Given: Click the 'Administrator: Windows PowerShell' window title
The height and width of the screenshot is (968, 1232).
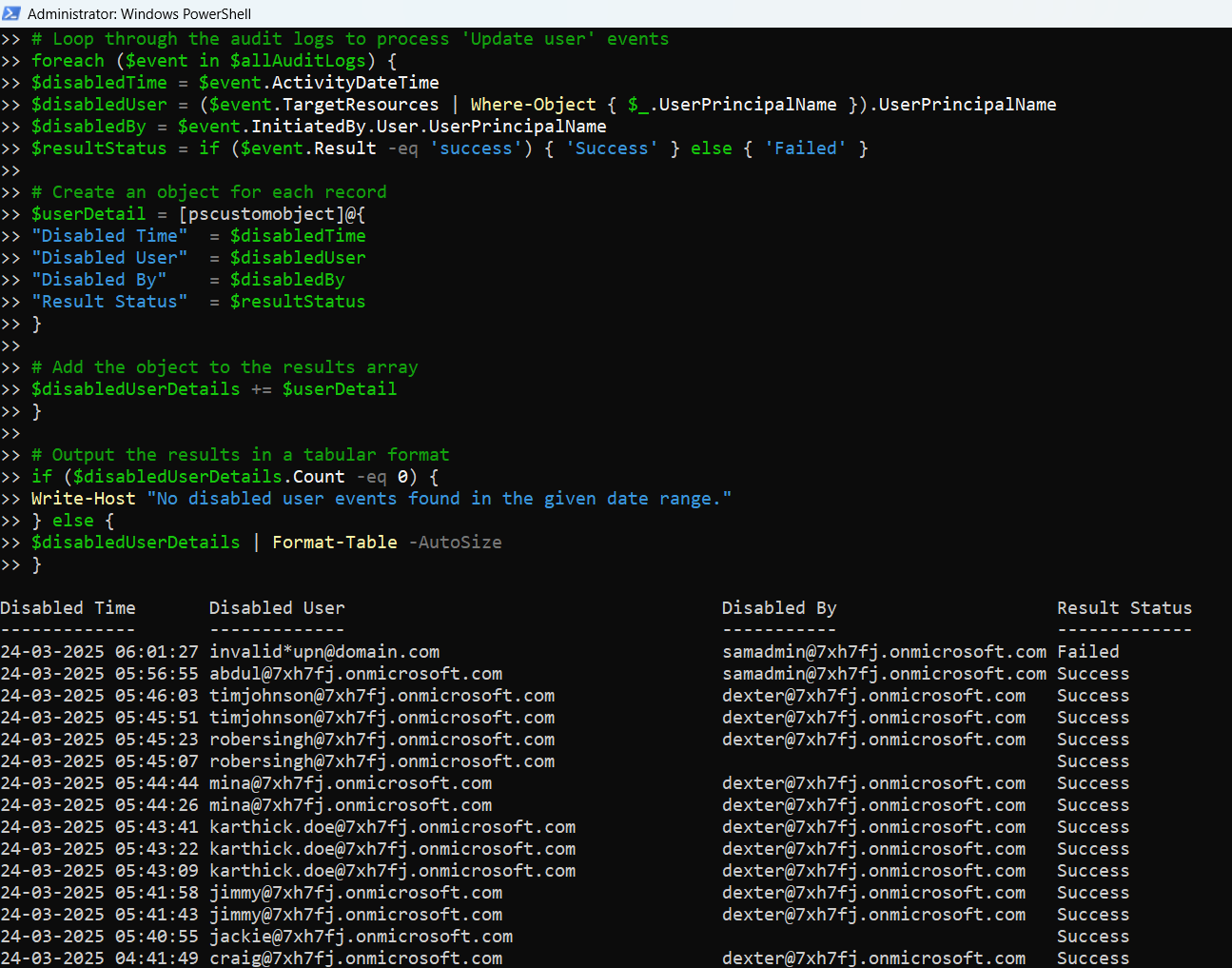Looking at the screenshot, I should tap(139, 14).
